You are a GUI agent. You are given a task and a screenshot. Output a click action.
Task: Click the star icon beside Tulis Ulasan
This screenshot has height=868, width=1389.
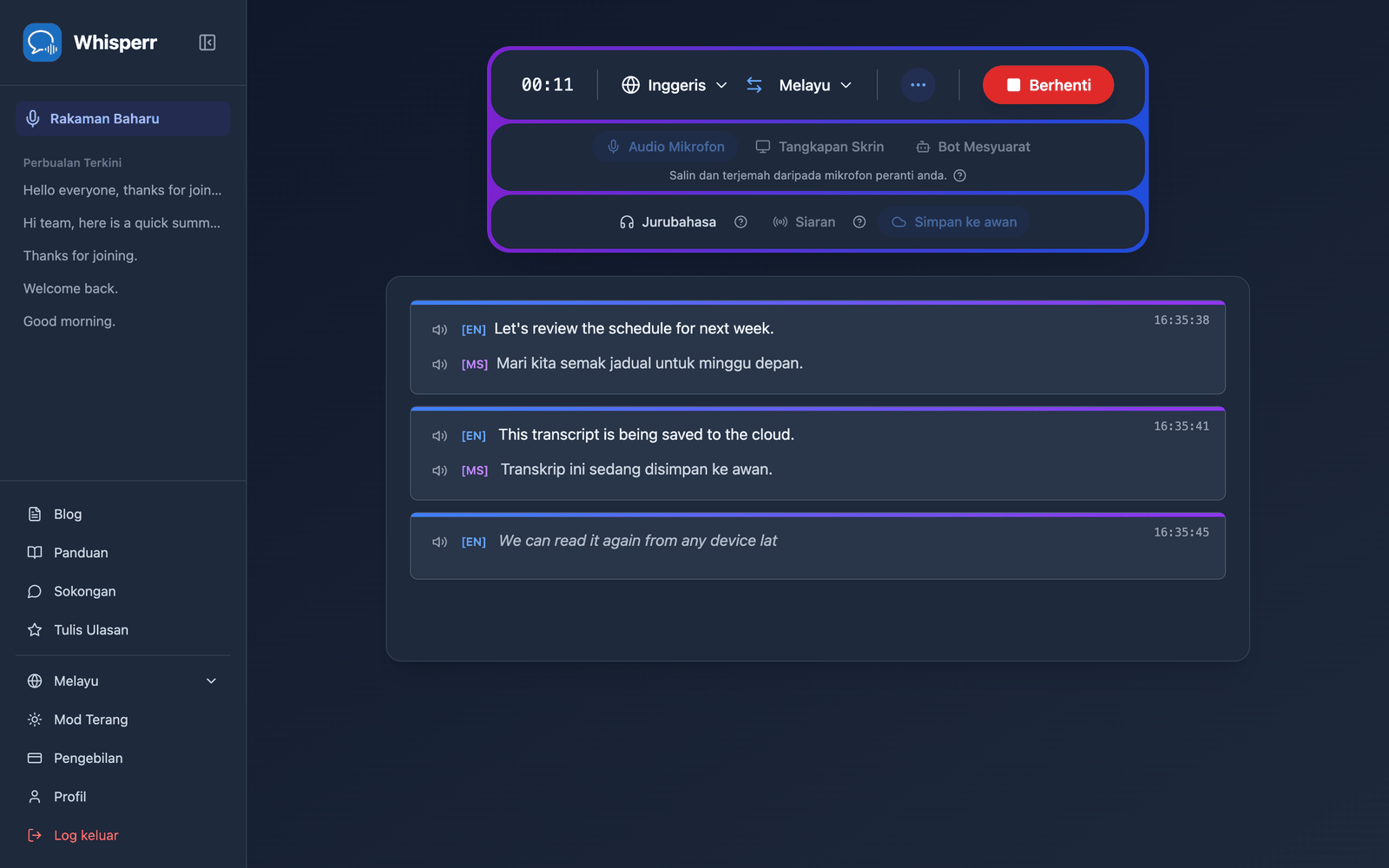coord(35,630)
